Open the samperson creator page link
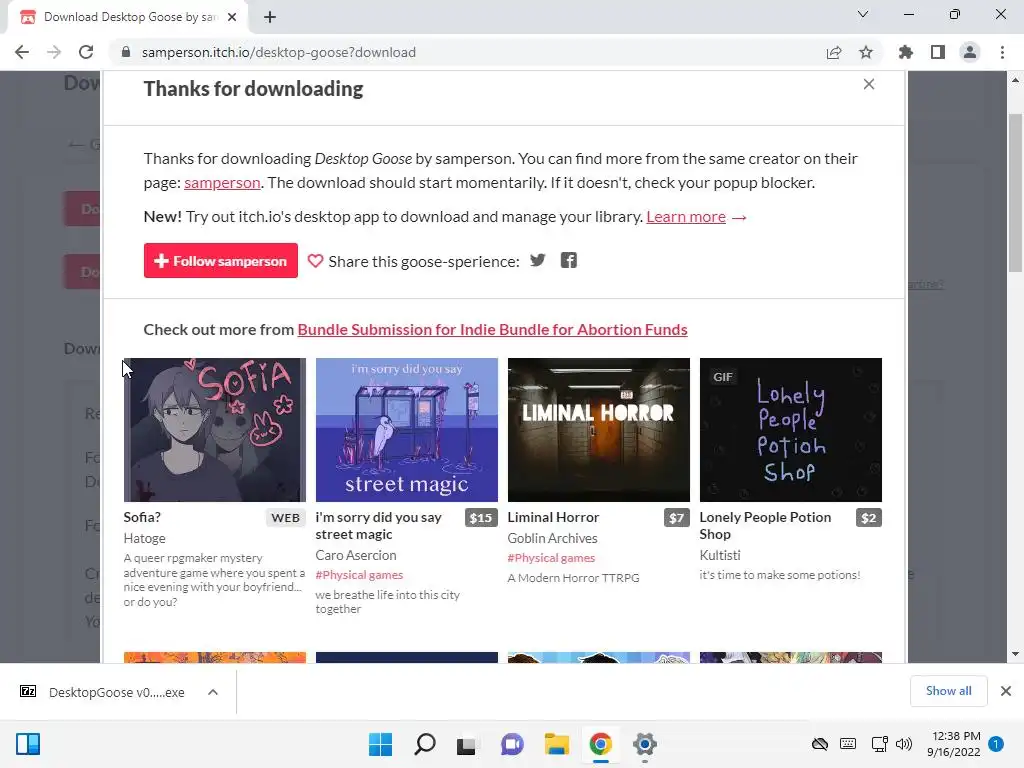The height and width of the screenshot is (768, 1024). click(x=222, y=183)
